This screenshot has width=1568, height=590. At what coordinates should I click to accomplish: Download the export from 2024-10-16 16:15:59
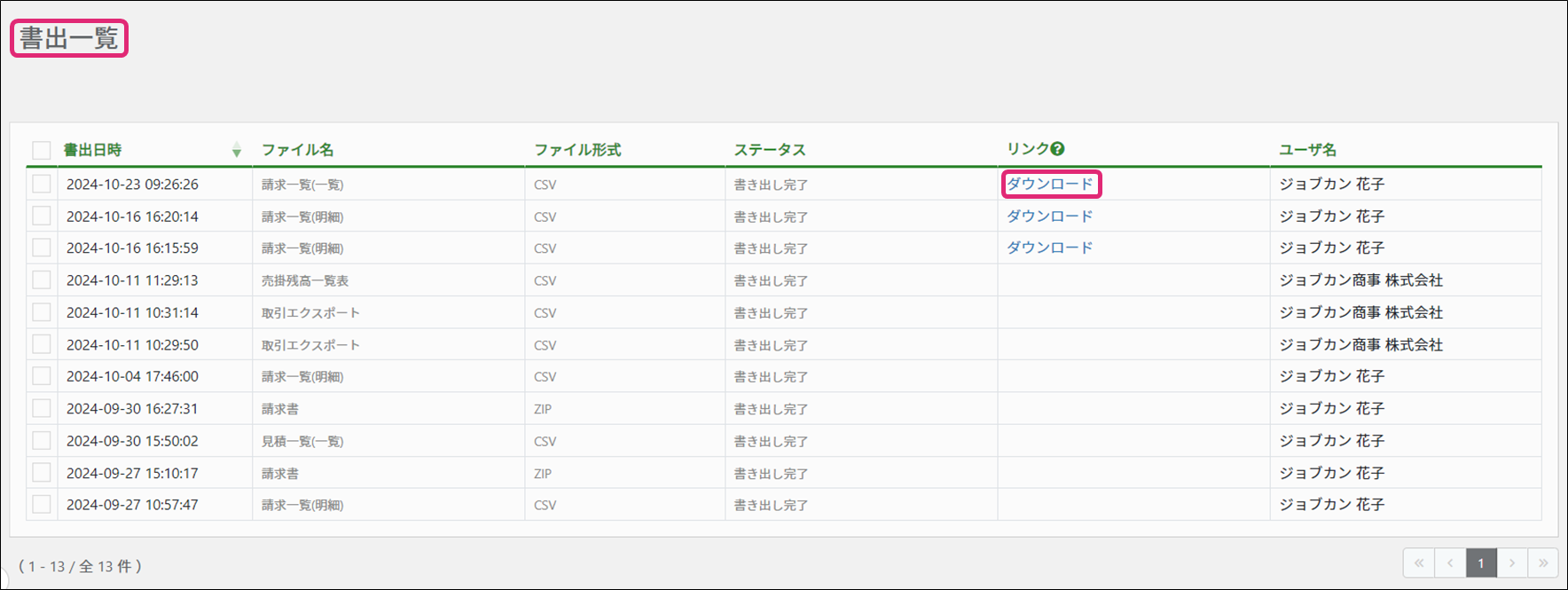pos(1049,248)
